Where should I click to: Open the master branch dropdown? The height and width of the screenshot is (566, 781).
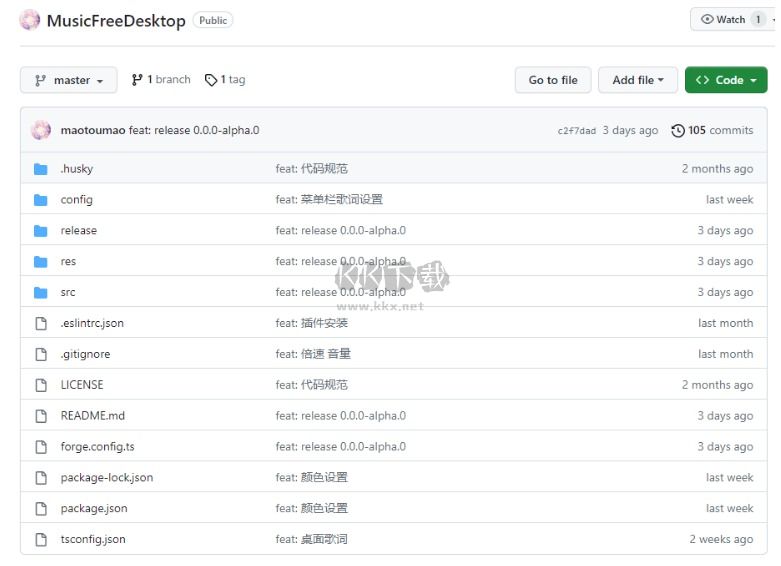coord(69,80)
